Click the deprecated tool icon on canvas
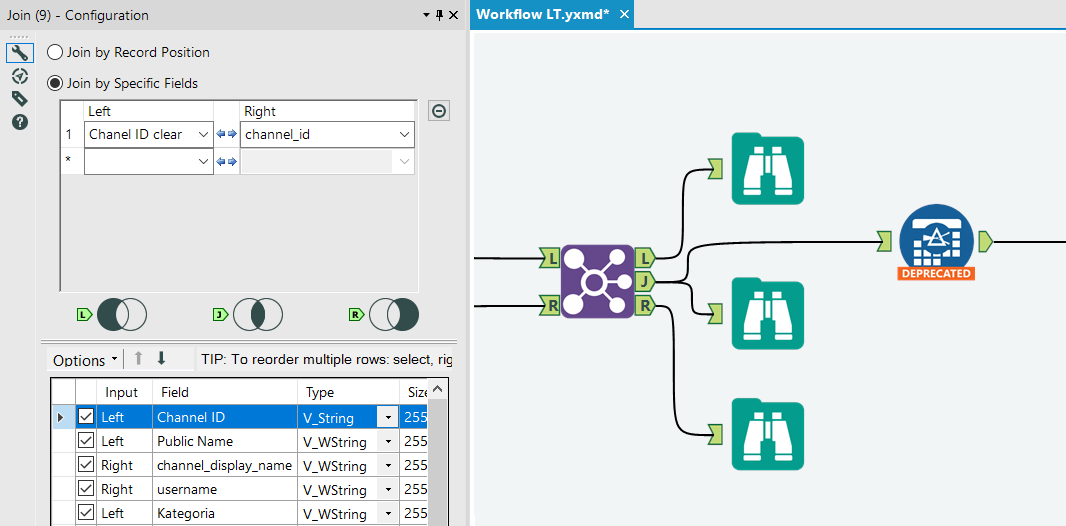The width and height of the screenshot is (1066, 526). click(936, 240)
